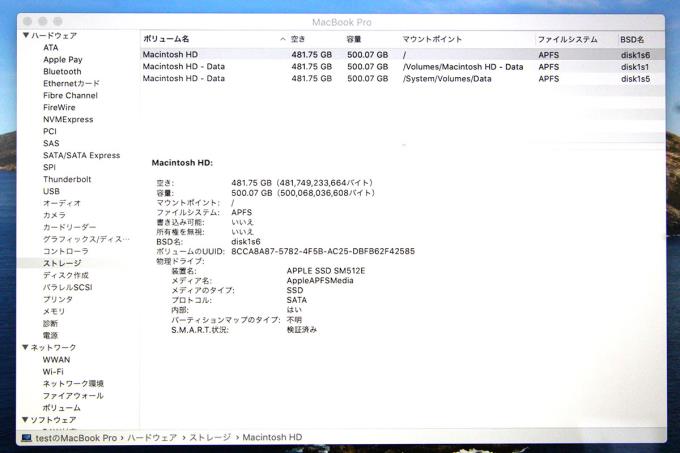Select the /System/Volumes/Data volume row

coord(402,79)
